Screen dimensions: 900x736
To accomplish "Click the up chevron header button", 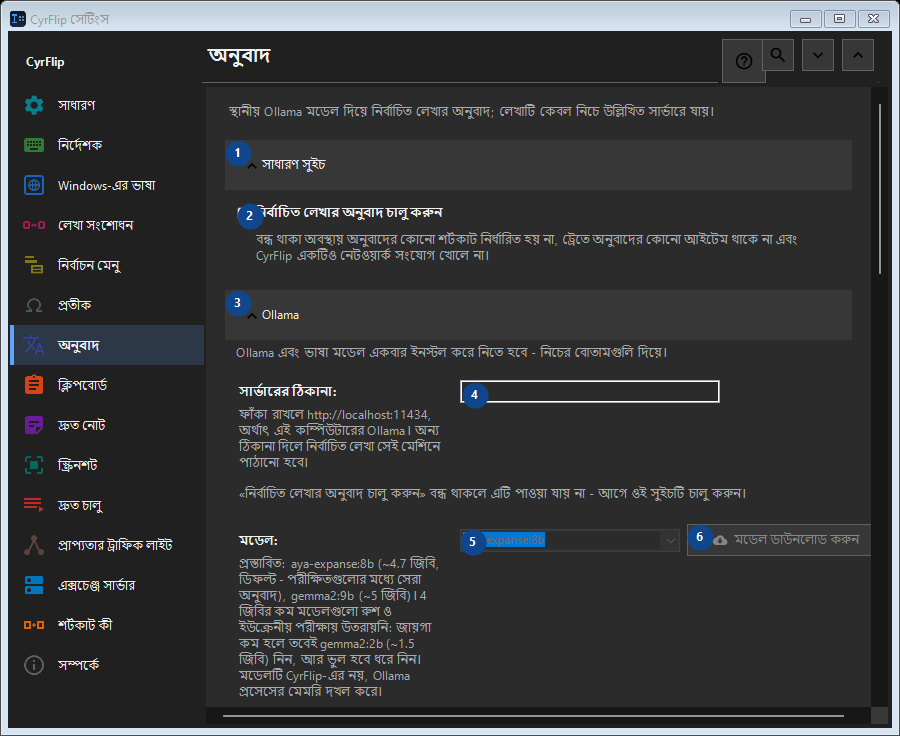I will [858, 55].
